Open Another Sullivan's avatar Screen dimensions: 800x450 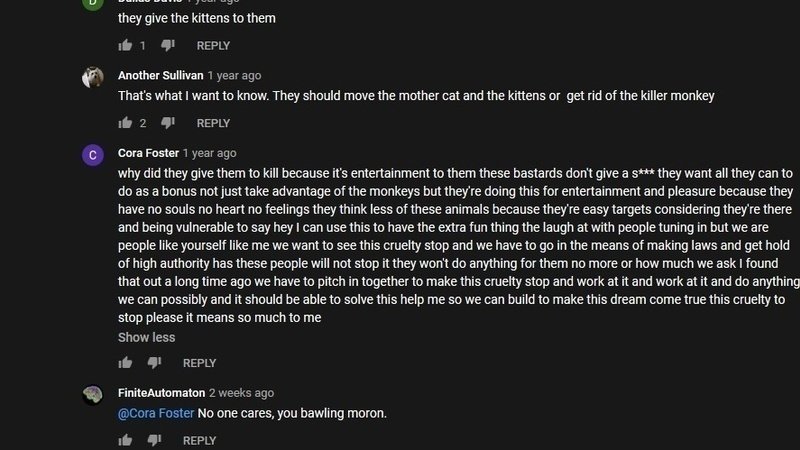click(x=92, y=77)
